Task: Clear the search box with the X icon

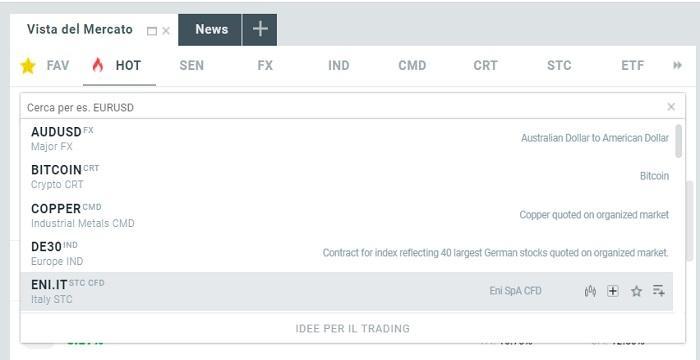Action: tap(671, 107)
